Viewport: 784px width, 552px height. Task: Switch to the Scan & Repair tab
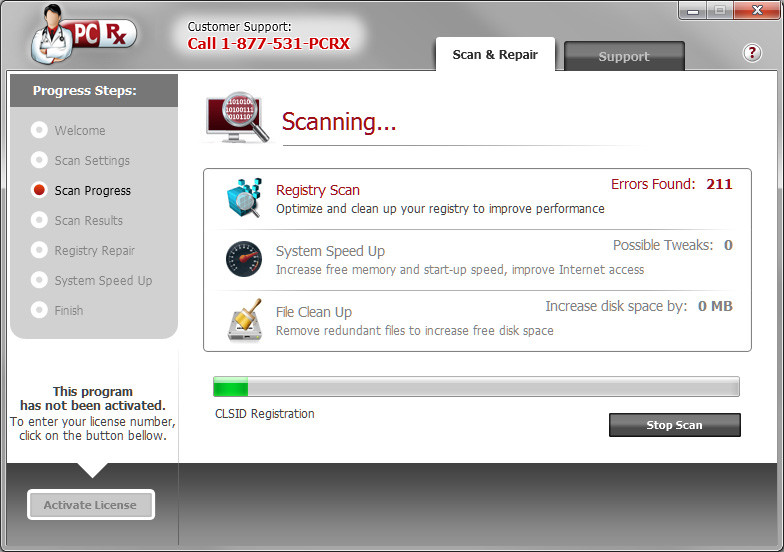pos(495,54)
